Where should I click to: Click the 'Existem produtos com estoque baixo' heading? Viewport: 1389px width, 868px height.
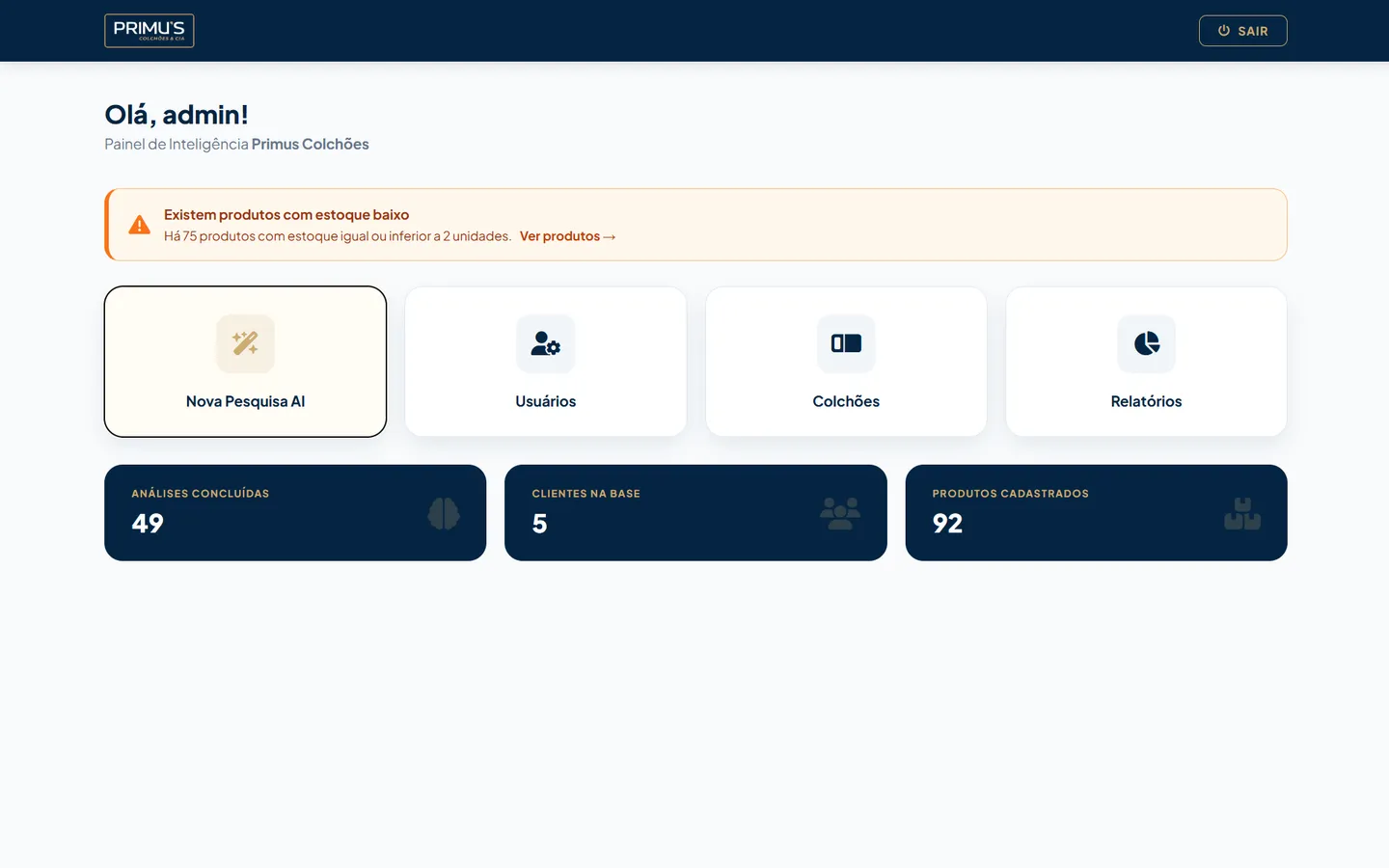click(286, 215)
